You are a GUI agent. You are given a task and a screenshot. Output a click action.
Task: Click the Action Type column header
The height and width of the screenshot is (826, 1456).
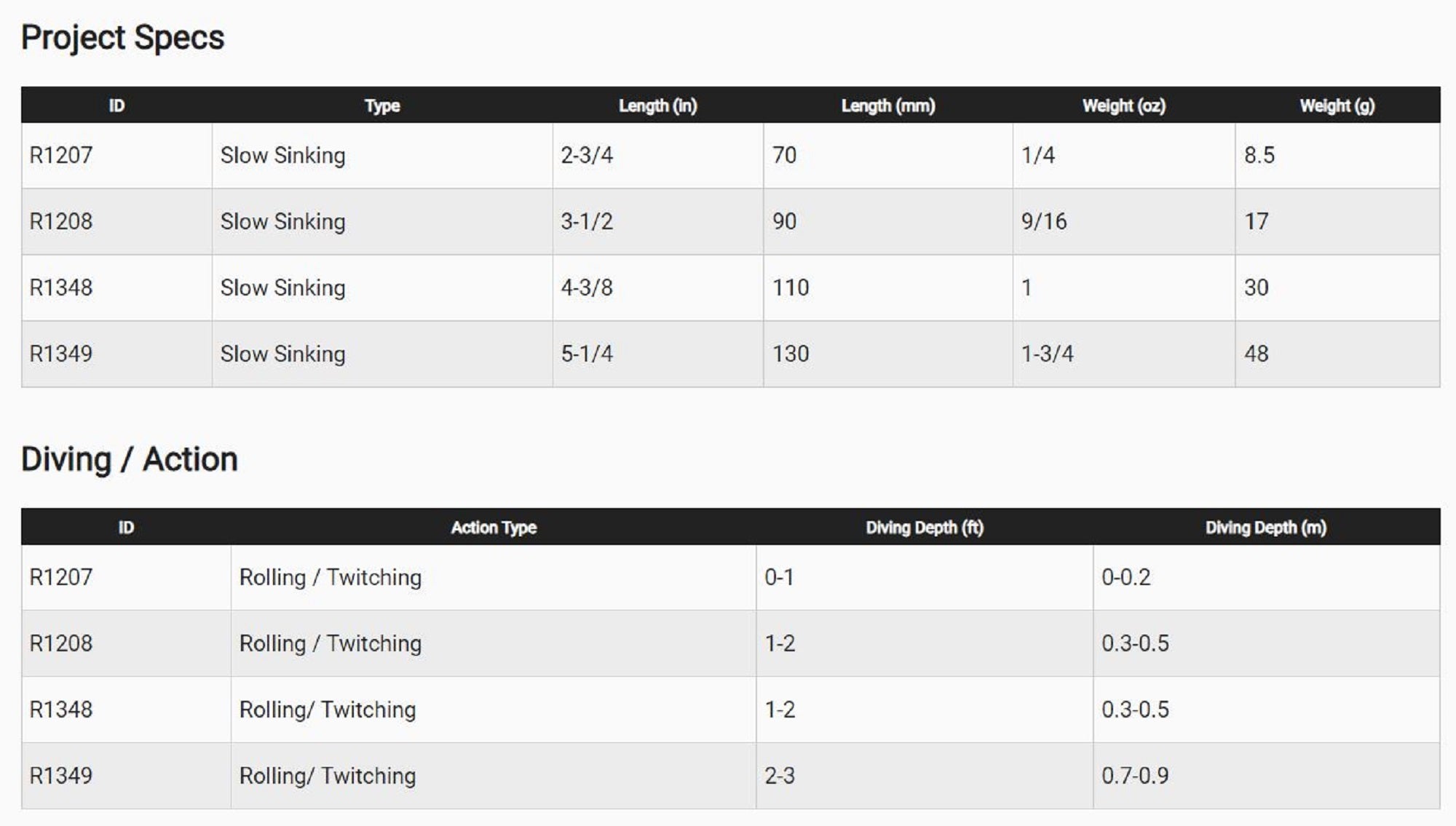(494, 528)
